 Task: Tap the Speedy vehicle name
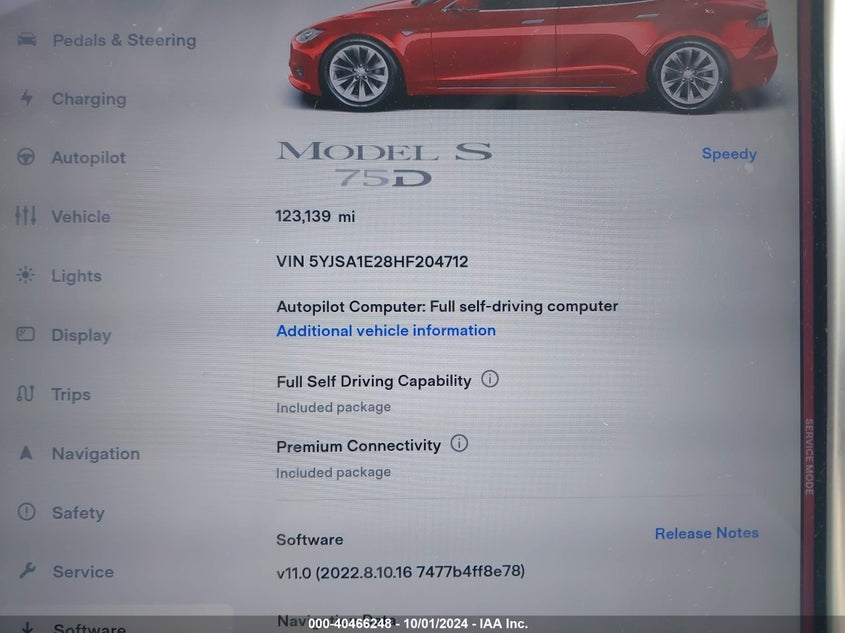click(729, 154)
